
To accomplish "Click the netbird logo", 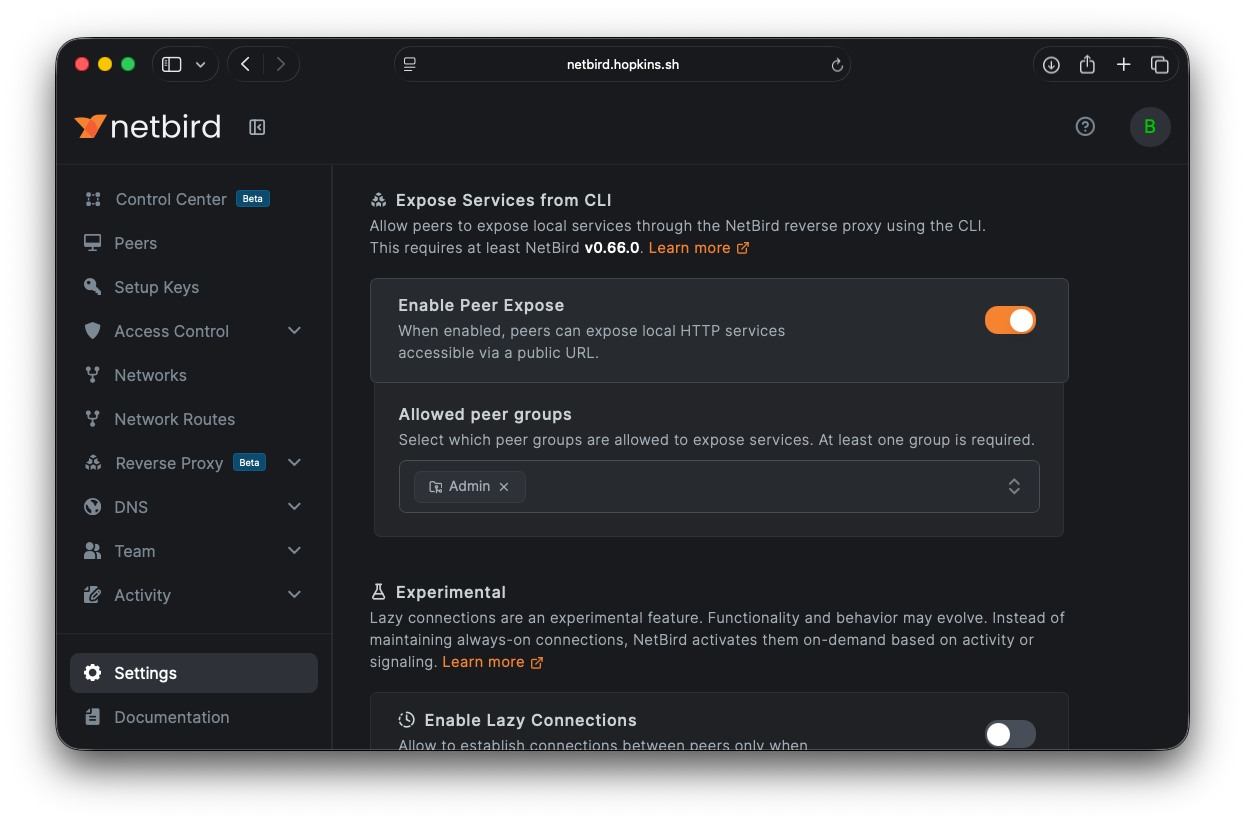I will pos(147,126).
